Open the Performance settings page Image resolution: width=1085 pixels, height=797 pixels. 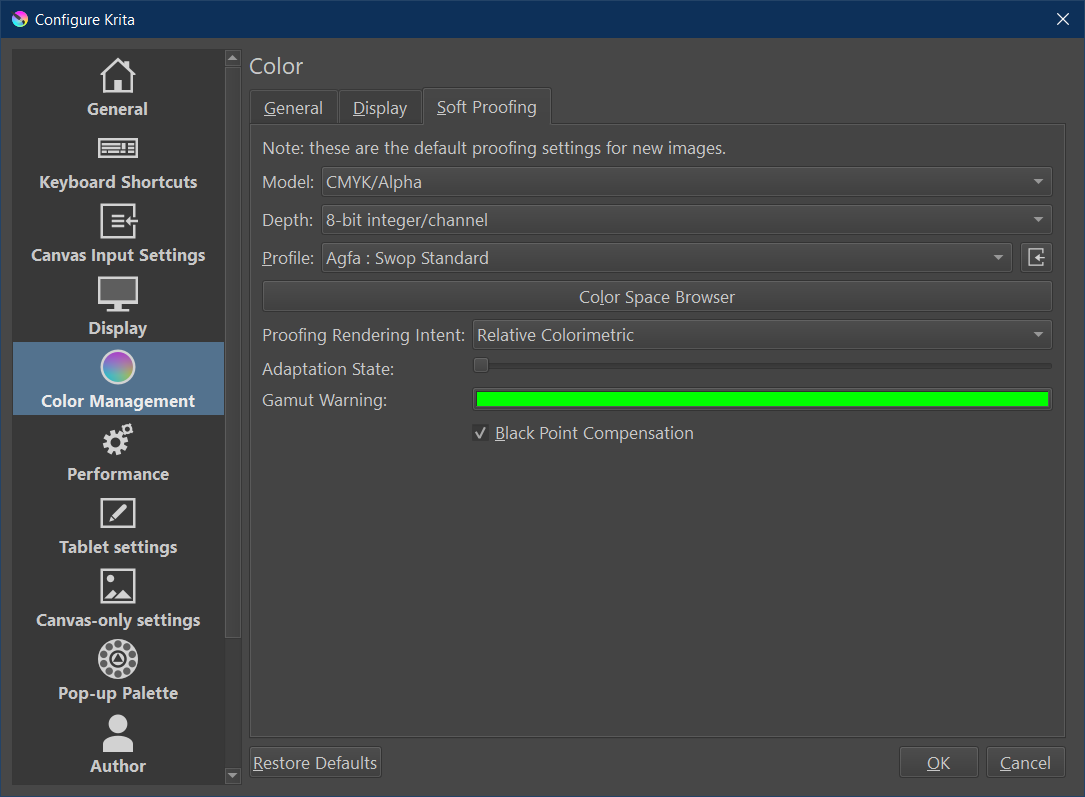[118, 452]
